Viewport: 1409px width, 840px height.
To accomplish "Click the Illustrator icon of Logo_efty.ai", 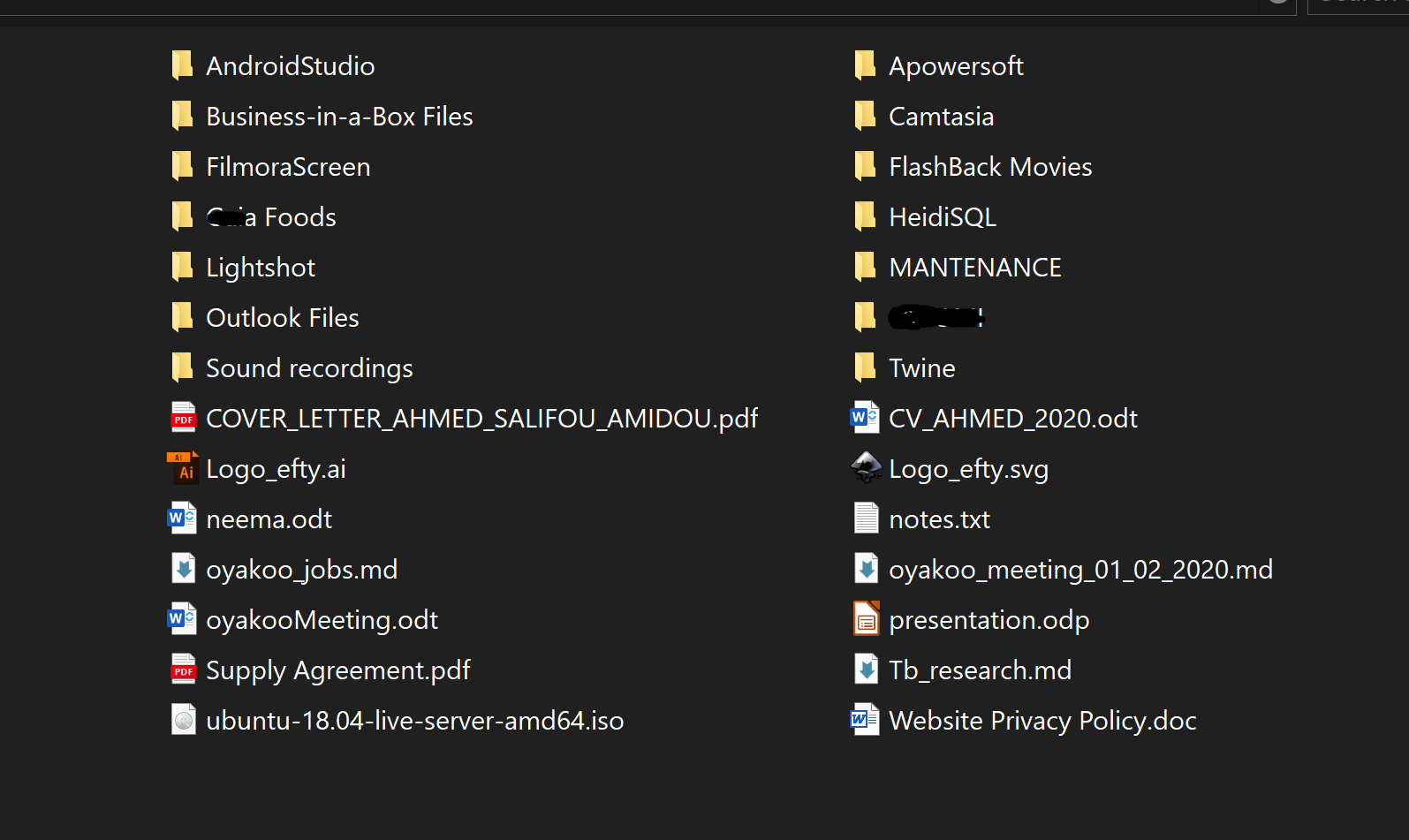I will coord(183,468).
